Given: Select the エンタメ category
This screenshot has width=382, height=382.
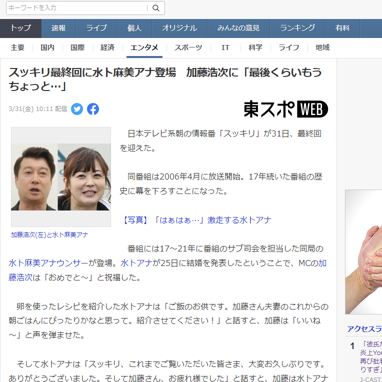Looking at the screenshot, I should (144, 48).
